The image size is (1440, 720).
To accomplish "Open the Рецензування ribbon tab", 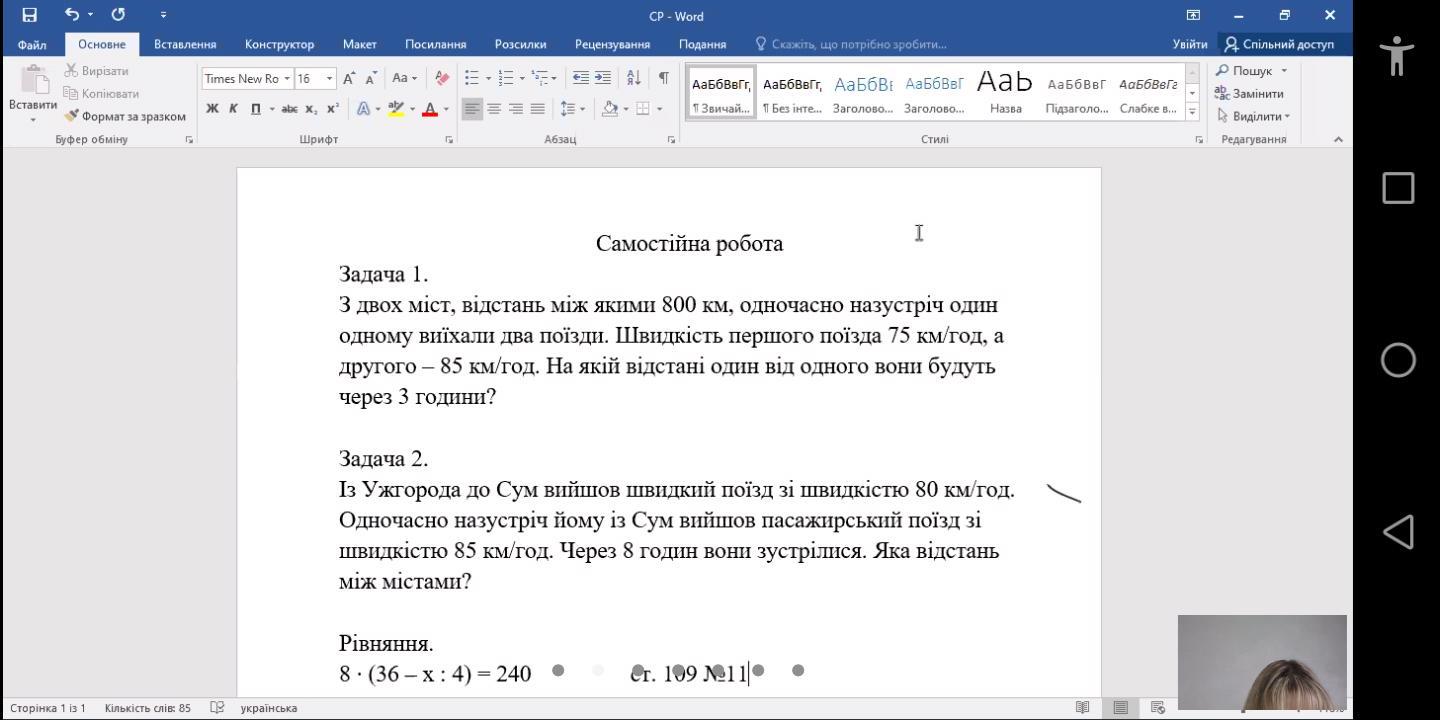I will coord(612,44).
